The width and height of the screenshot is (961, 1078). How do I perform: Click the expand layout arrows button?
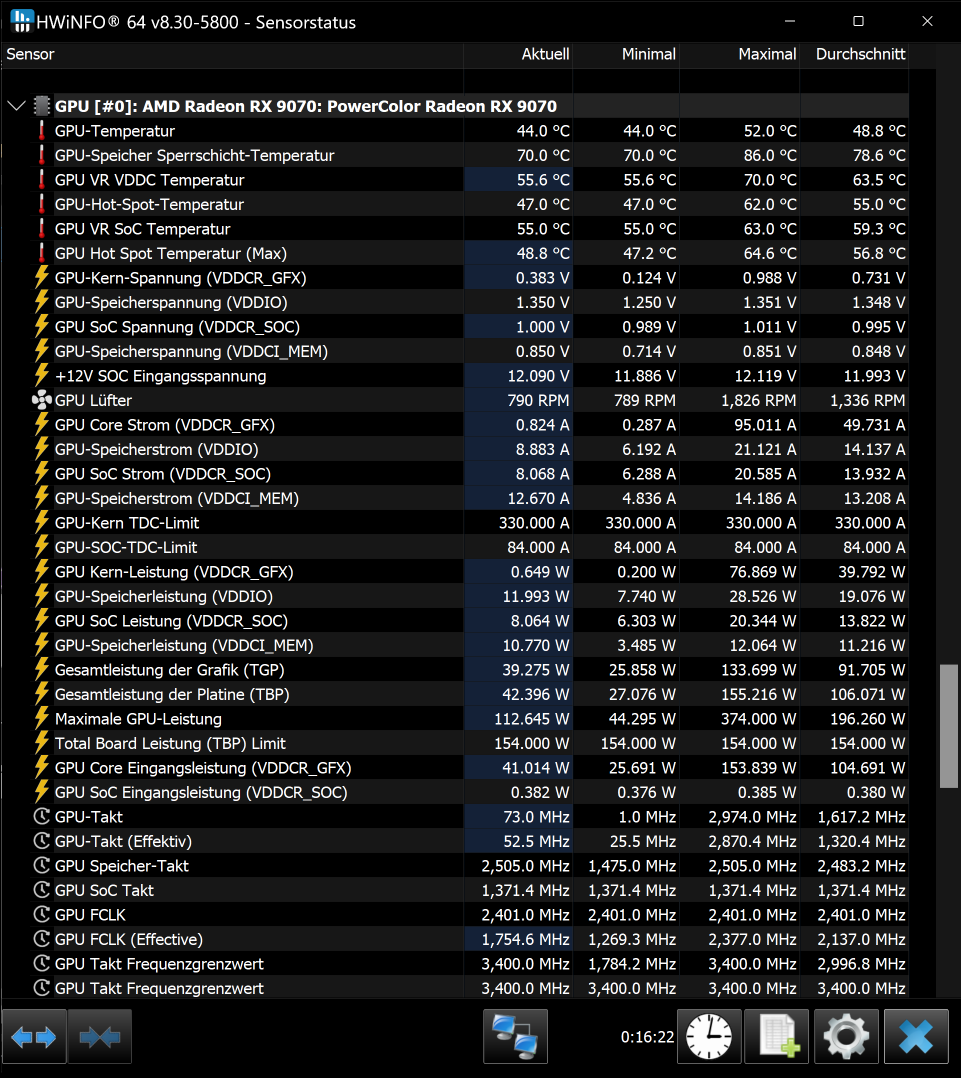click(34, 1037)
